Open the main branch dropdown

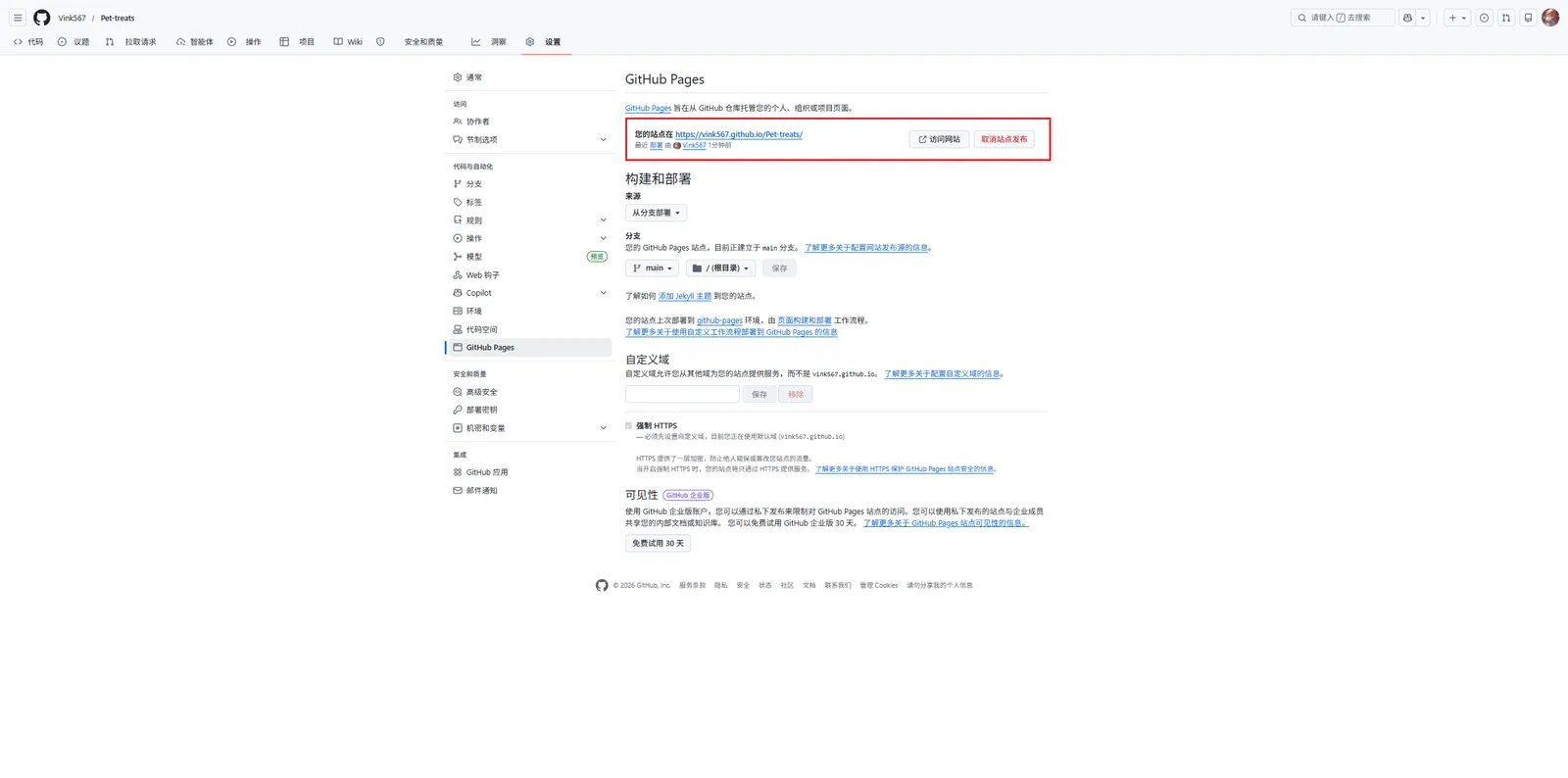tap(653, 268)
